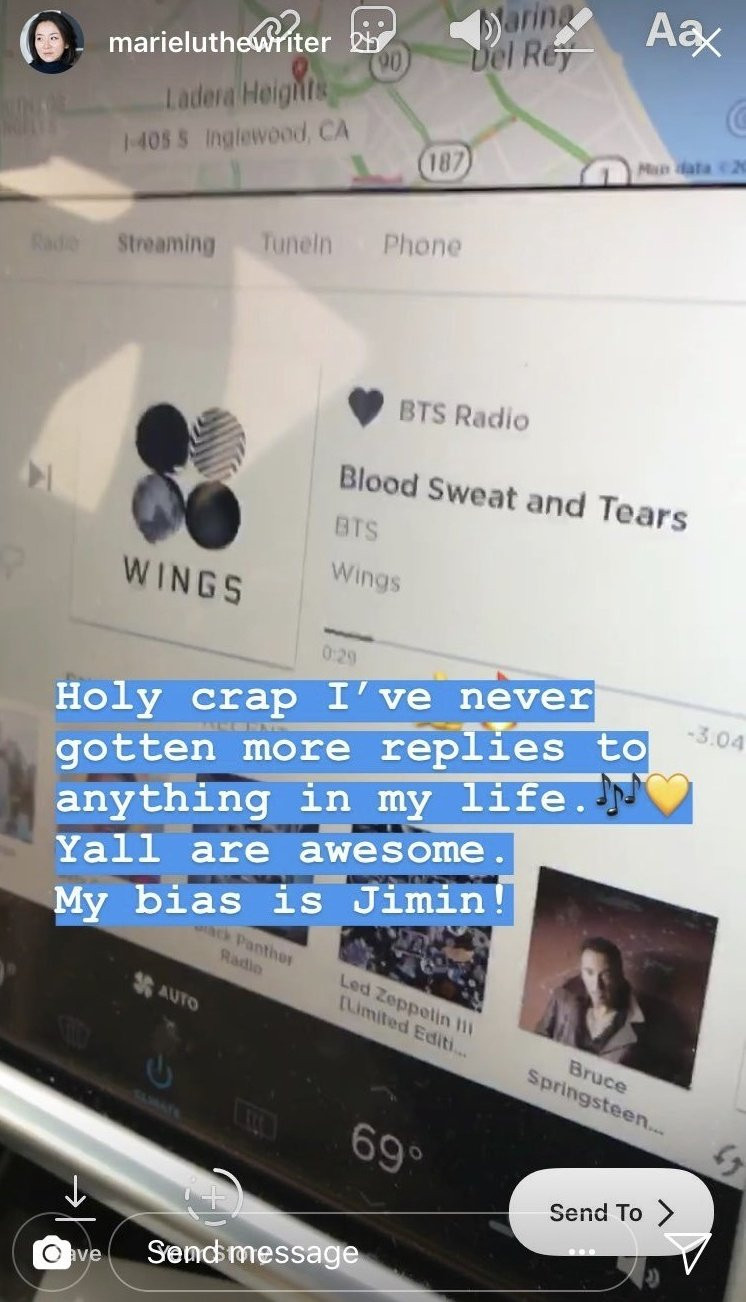This screenshot has height=1302, width=746.
Task: Toggle the heart on BTS Radio
Action: coord(365,407)
